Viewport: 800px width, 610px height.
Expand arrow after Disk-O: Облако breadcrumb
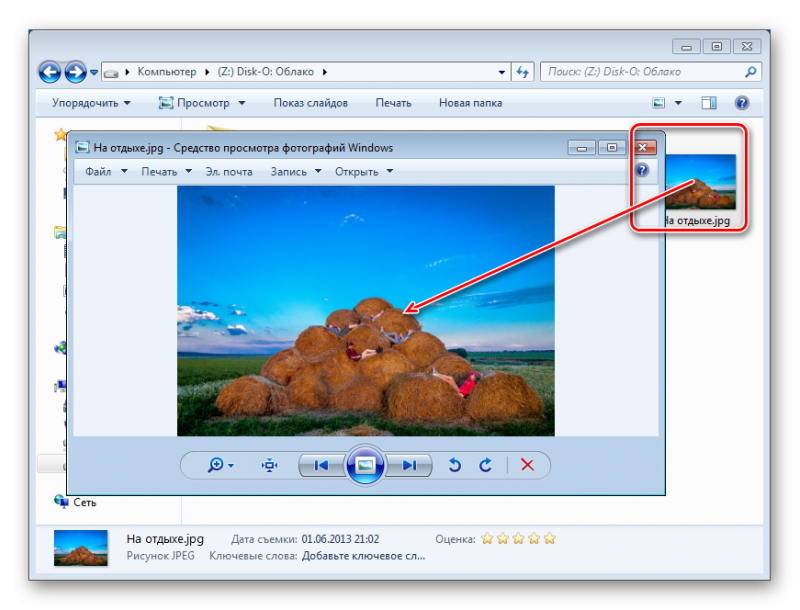click(324, 72)
